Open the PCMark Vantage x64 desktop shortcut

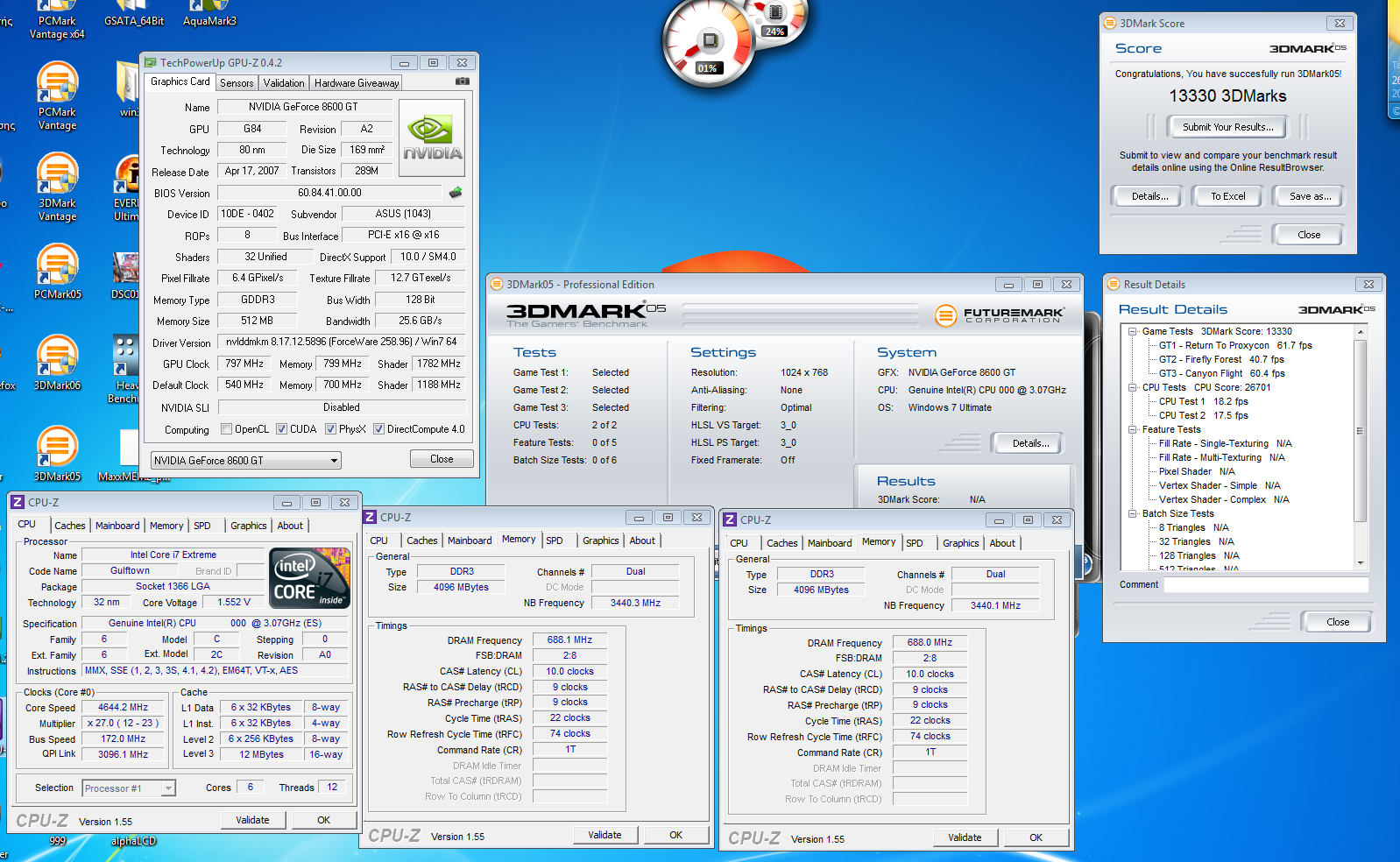(57, 19)
